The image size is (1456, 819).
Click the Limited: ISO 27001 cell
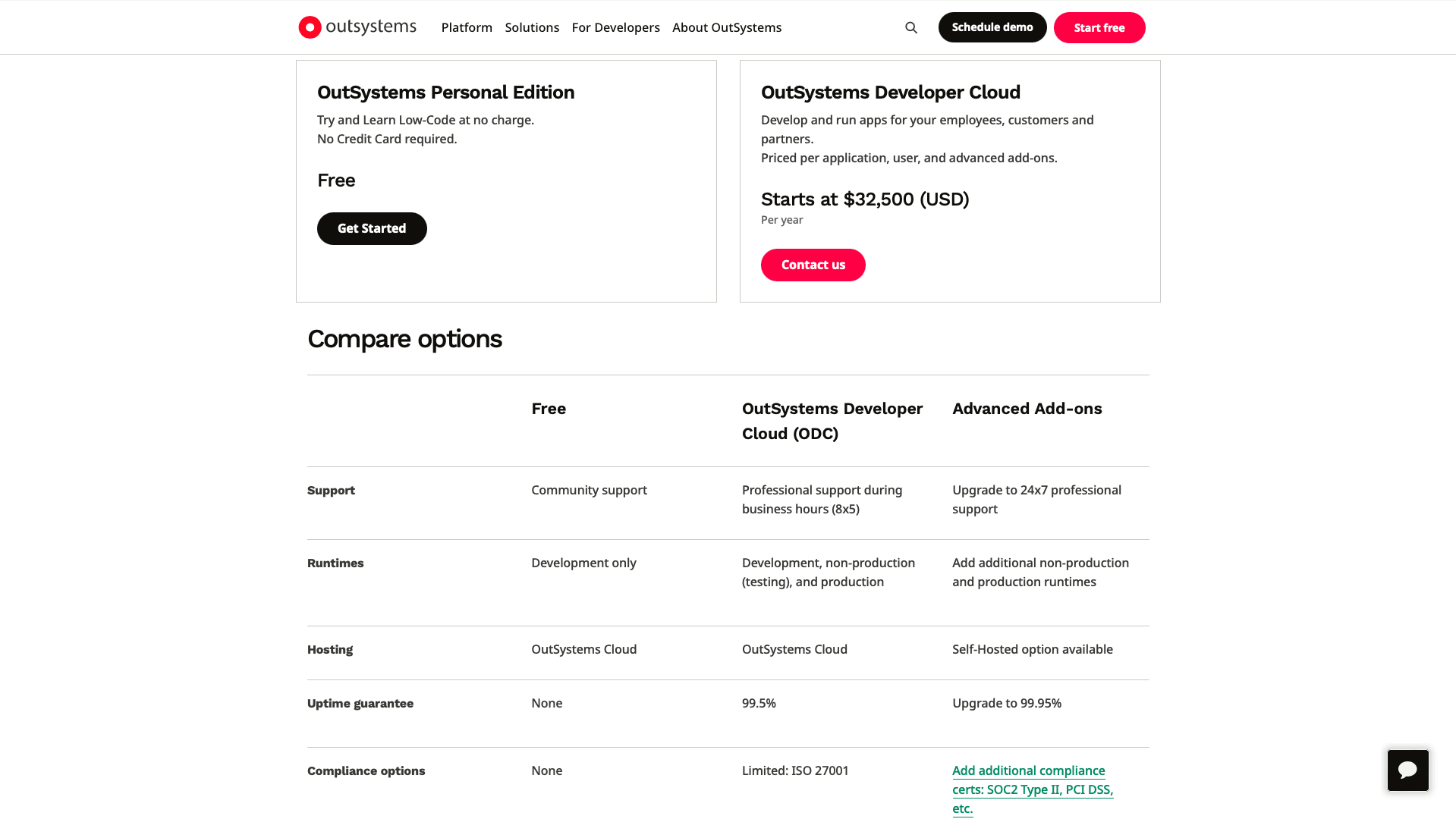tap(795, 771)
